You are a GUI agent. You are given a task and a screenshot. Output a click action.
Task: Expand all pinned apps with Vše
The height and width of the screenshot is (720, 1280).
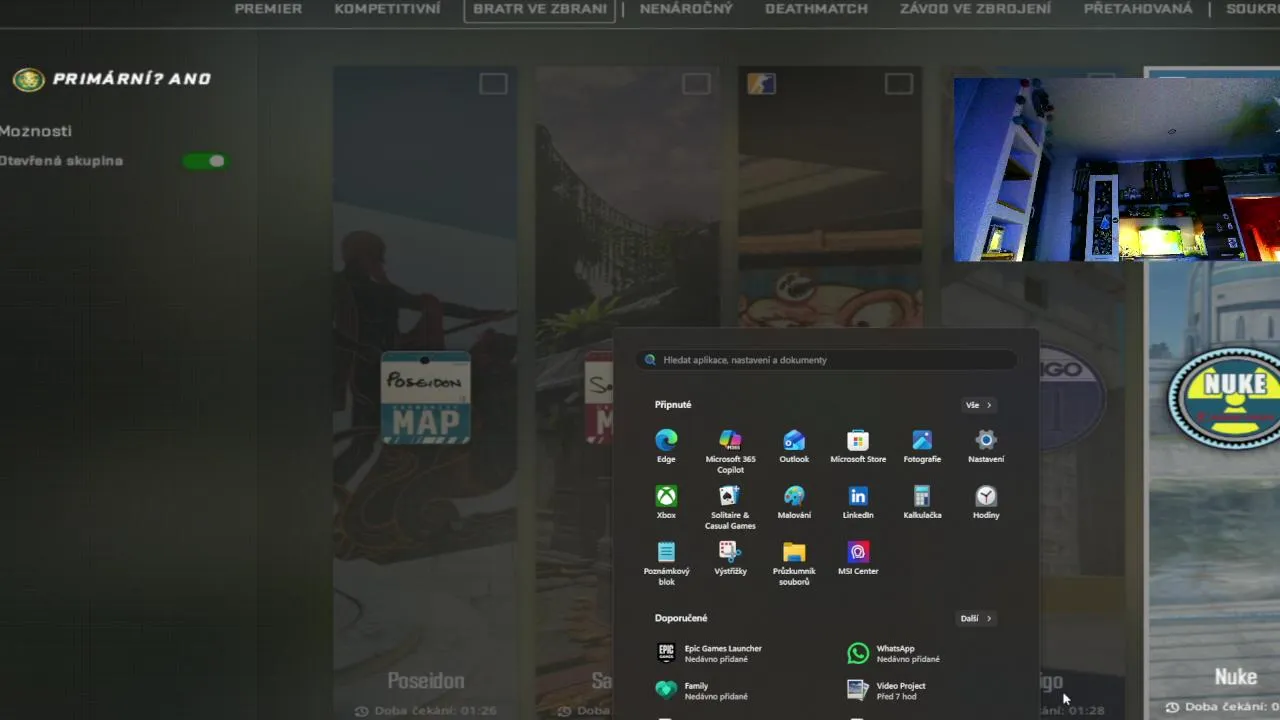[x=979, y=405]
